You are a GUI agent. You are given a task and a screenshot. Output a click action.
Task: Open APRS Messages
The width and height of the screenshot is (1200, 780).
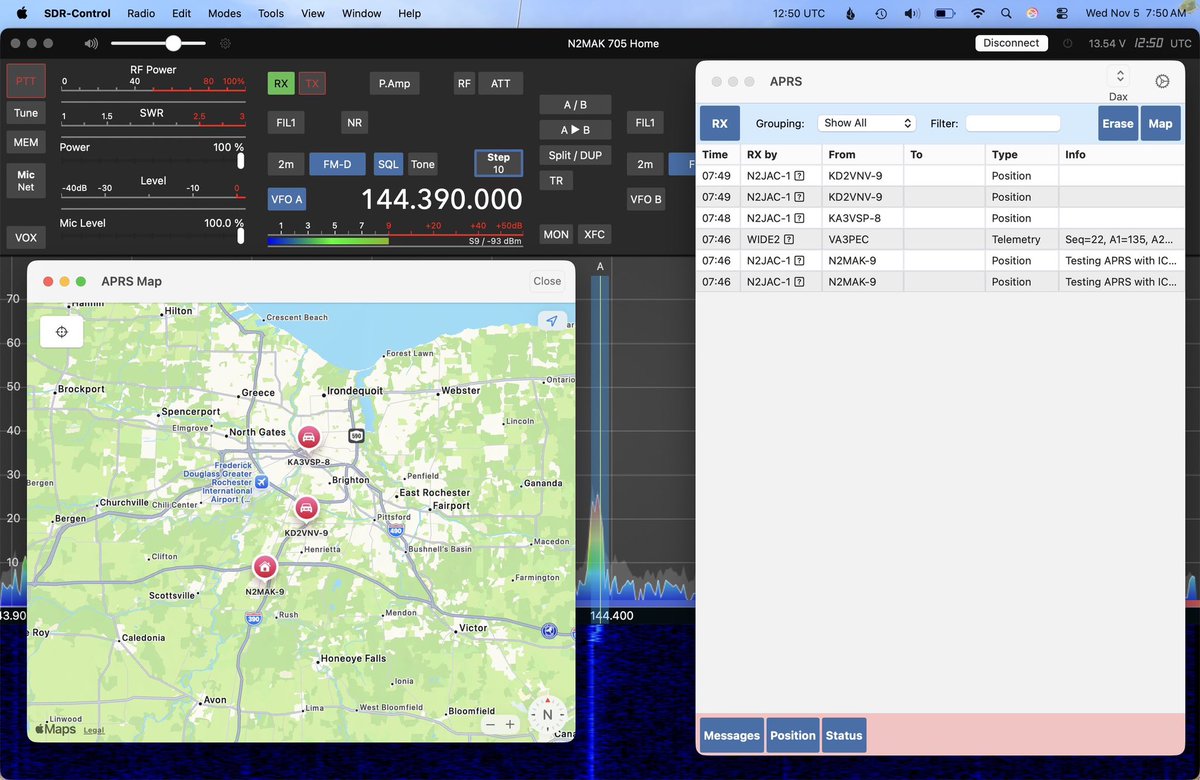[731, 735]
